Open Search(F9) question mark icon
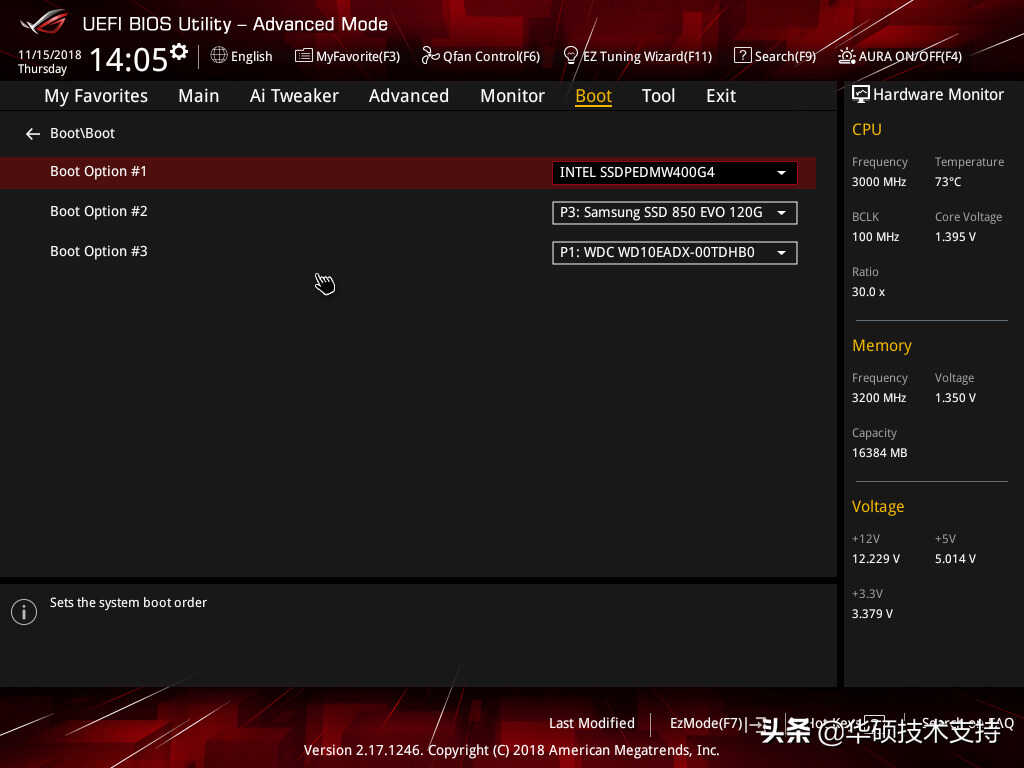This screenshot has width=1024, height=768. point(743,56)
